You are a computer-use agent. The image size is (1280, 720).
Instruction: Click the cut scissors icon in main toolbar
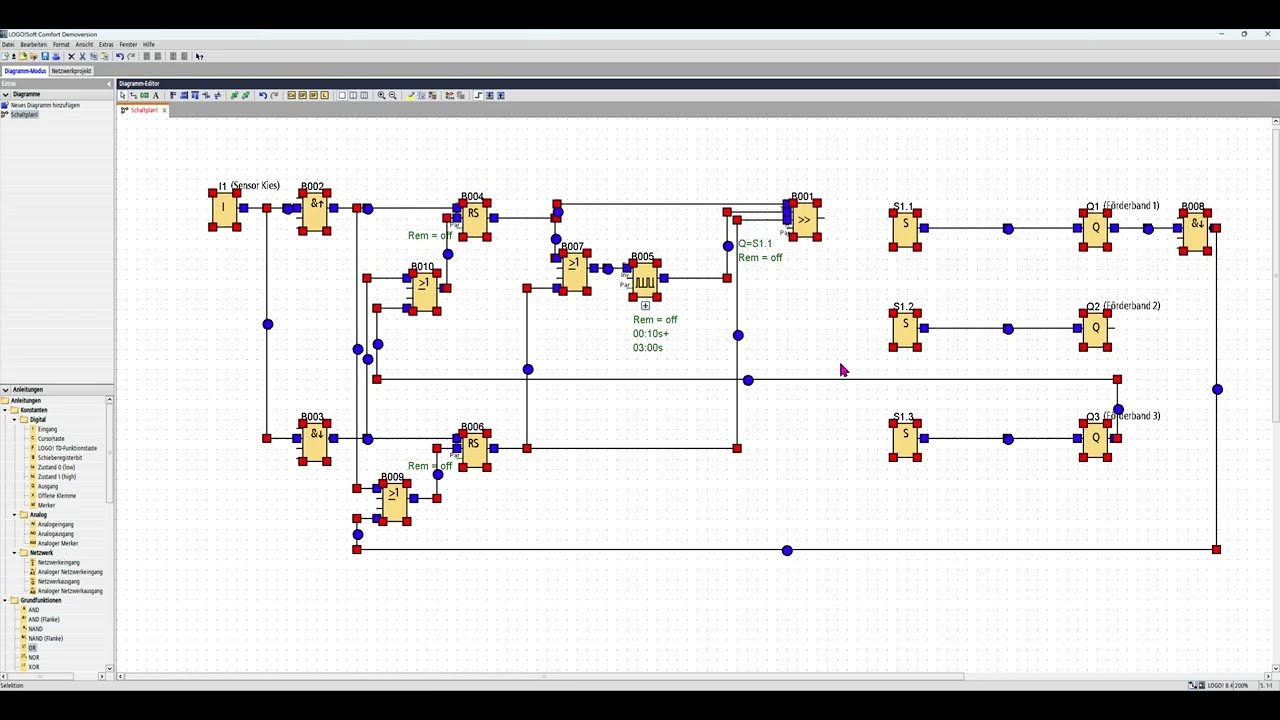(x=82, y=56)
